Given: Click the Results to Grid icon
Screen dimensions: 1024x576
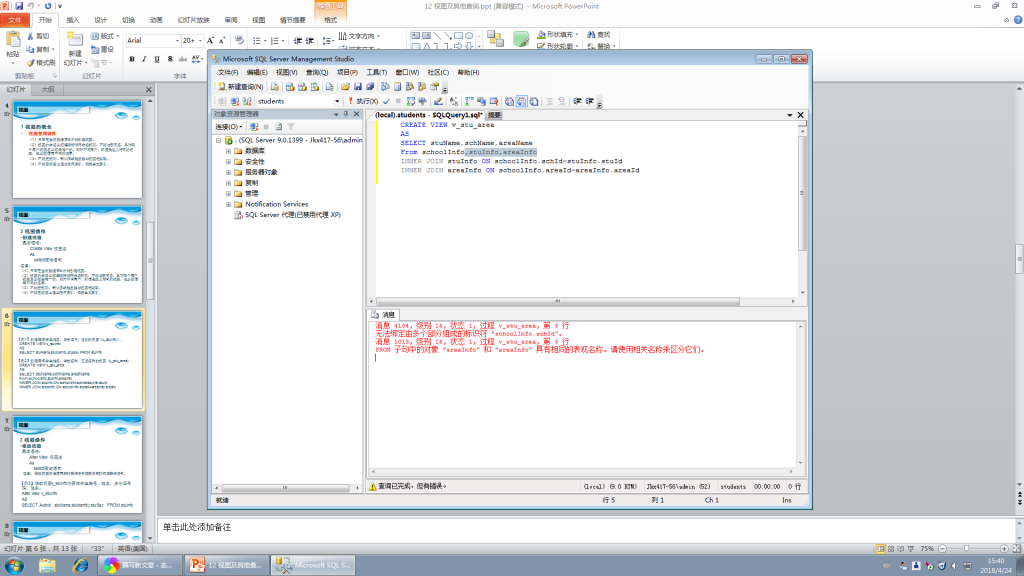Looking at the screenshot, I should click(521, 101).
